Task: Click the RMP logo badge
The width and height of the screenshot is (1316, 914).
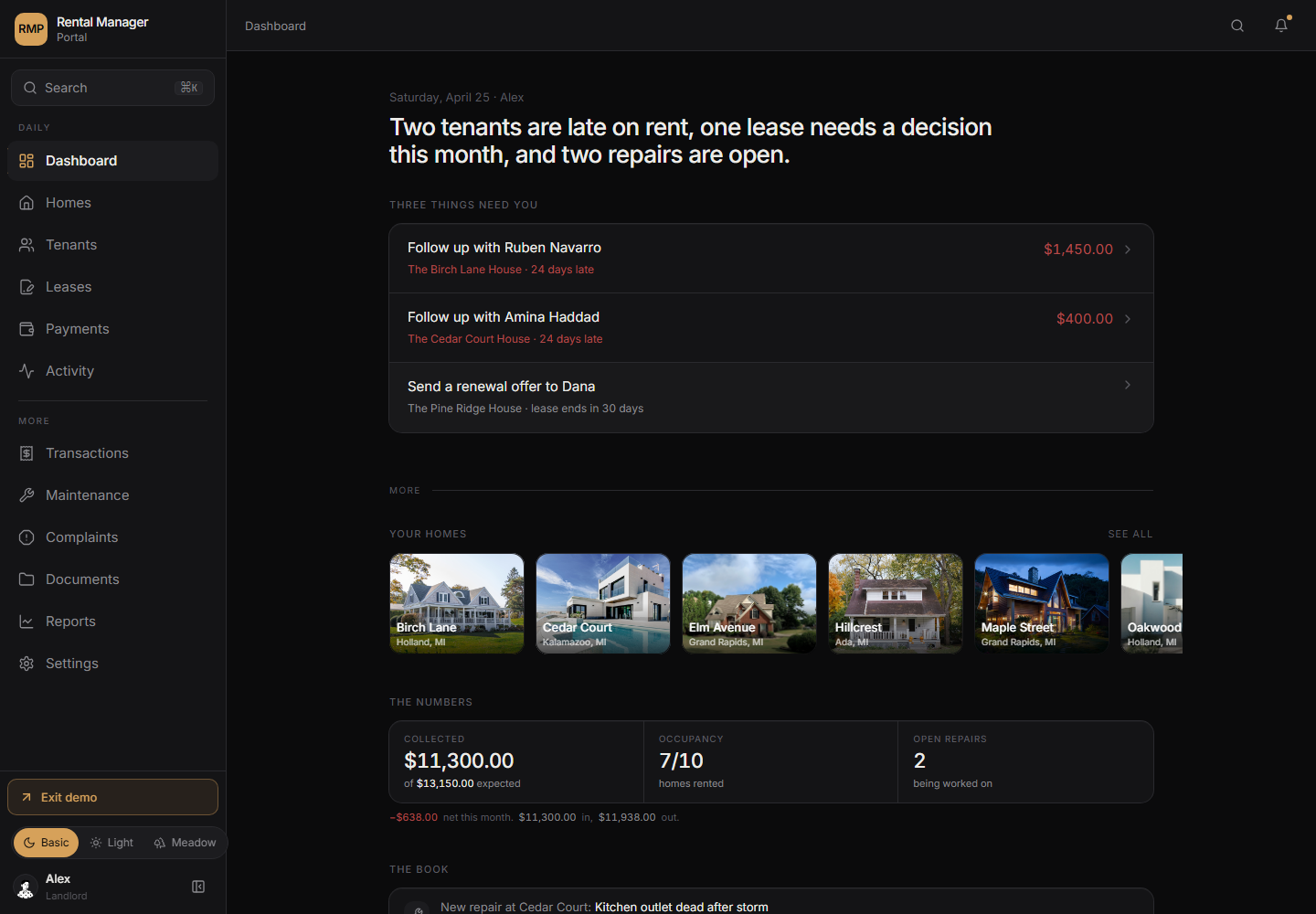Action: pyautogui.click(x=31, y=29)
